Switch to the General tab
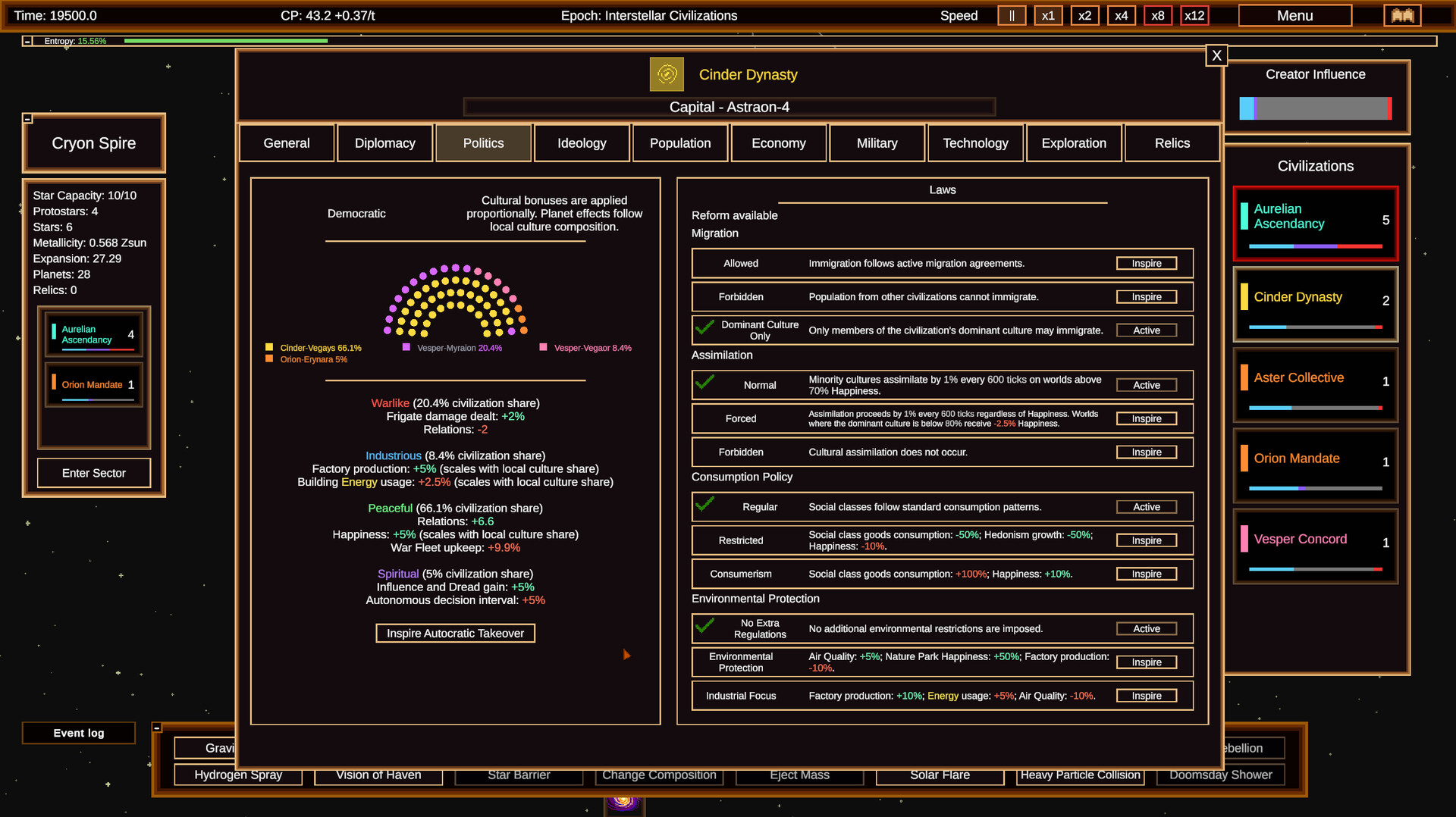 point(287,143)
